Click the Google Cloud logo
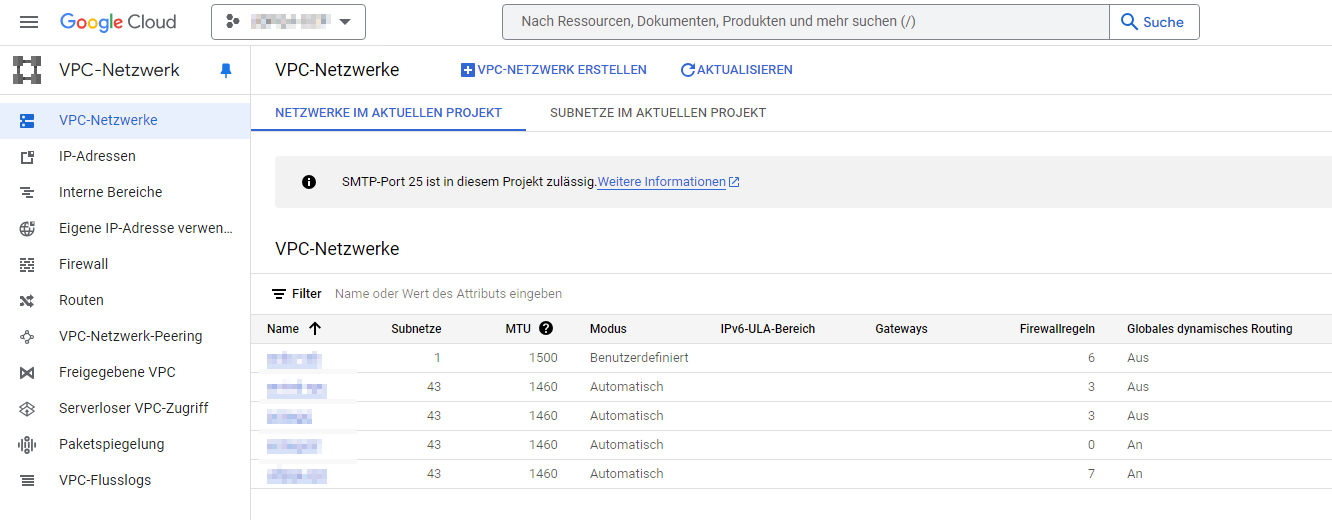The image size is (1332, 520). 118,22
